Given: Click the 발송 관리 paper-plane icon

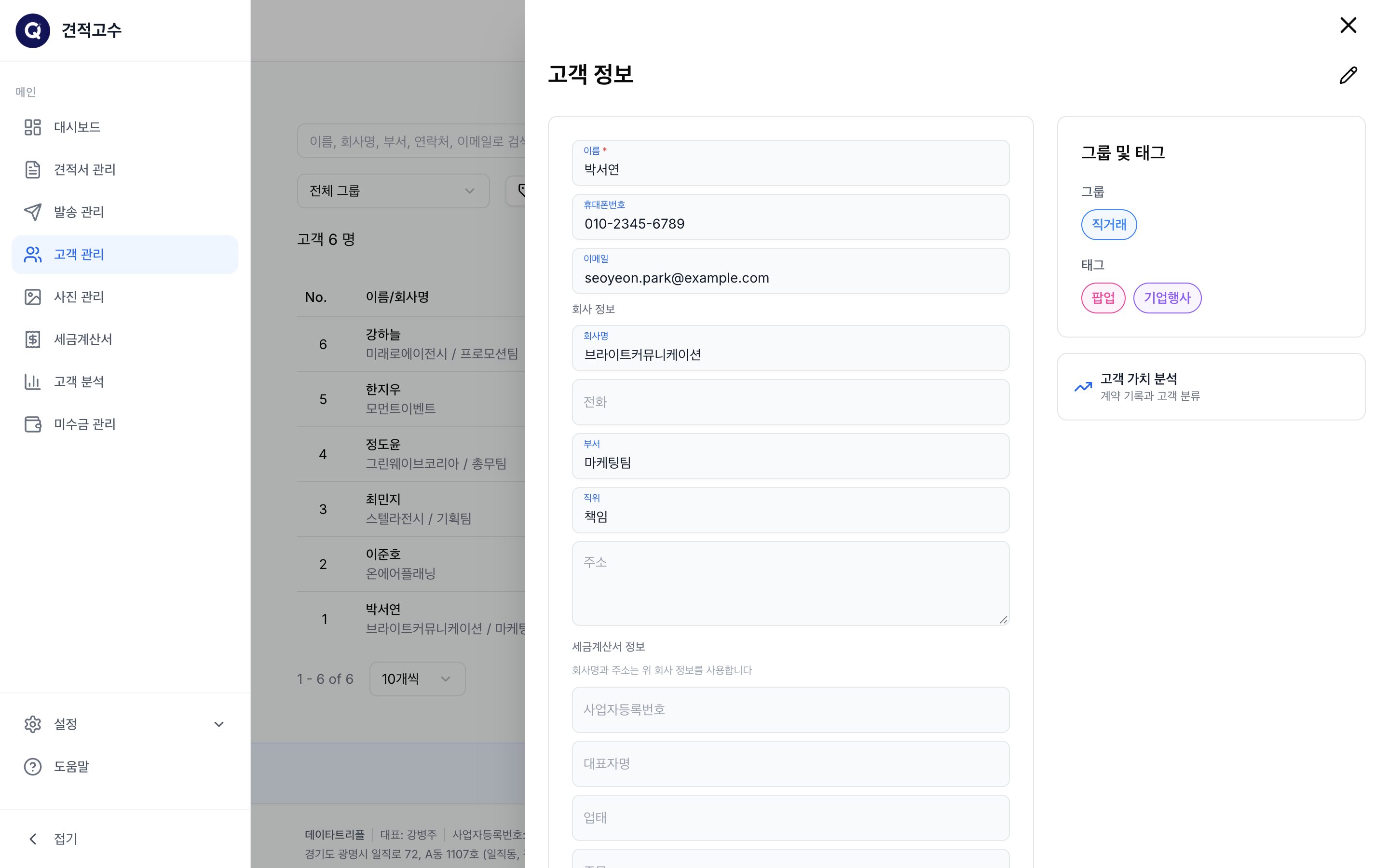Looking at the screenshot, I should click(33, 212).
